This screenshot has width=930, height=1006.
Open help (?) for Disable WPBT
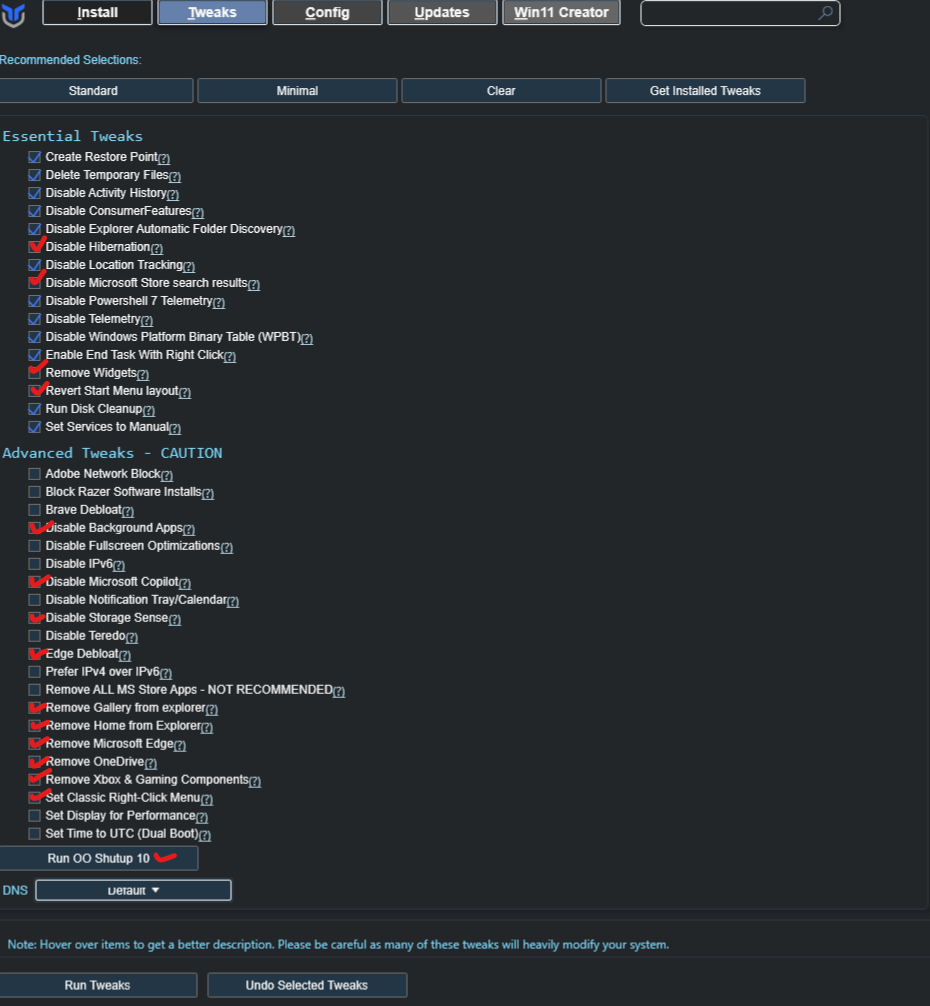(307, 338)
